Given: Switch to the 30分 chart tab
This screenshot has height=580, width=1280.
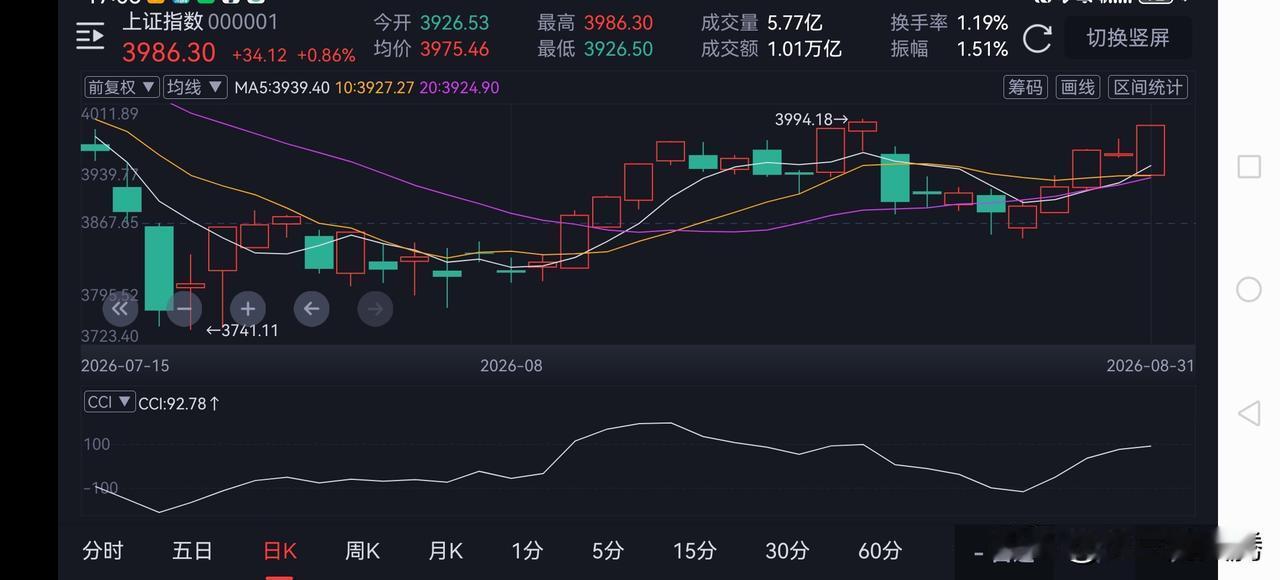Looking at the screenshot, I should [787, 550].
